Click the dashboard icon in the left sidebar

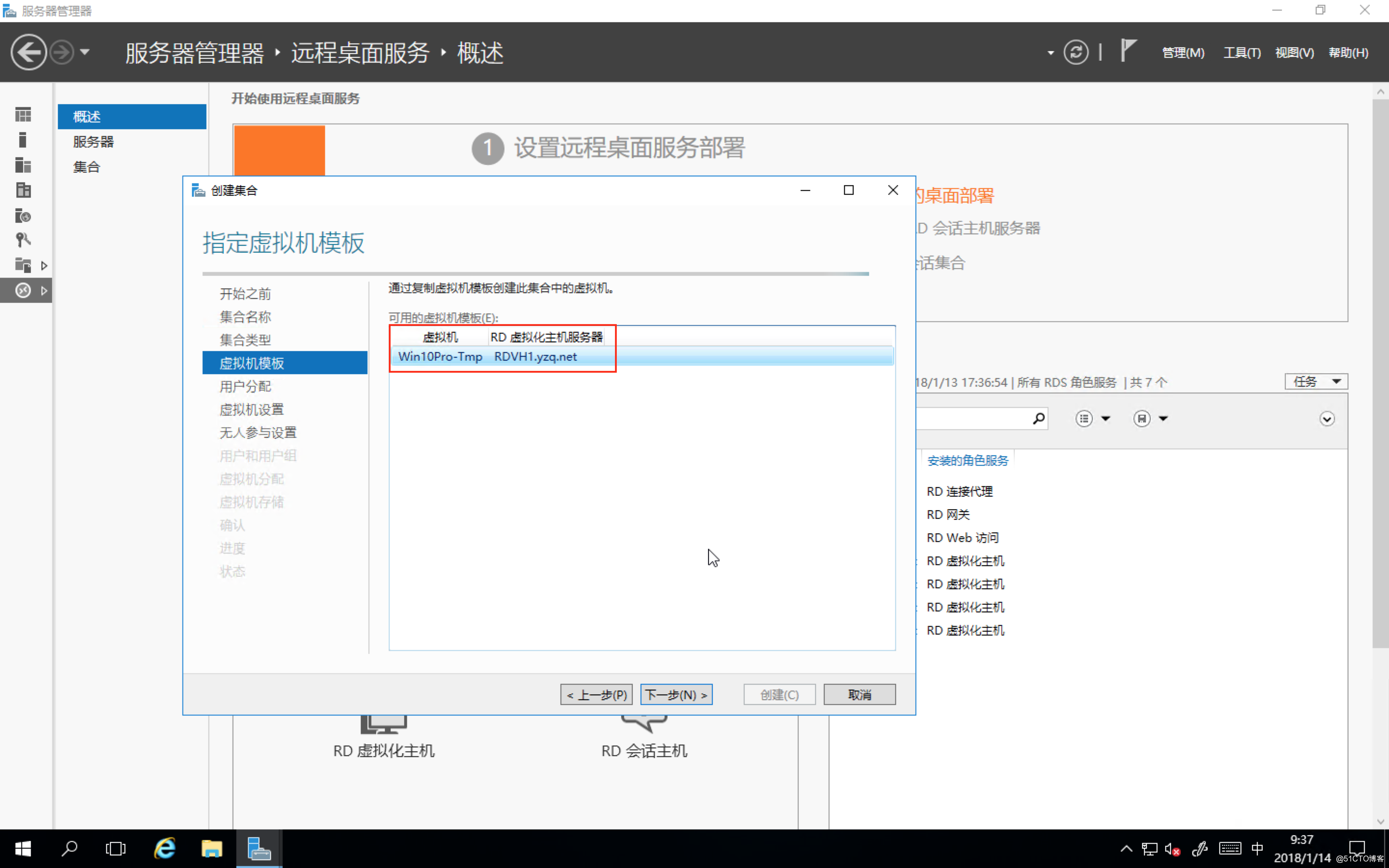[x=23, y=115]
